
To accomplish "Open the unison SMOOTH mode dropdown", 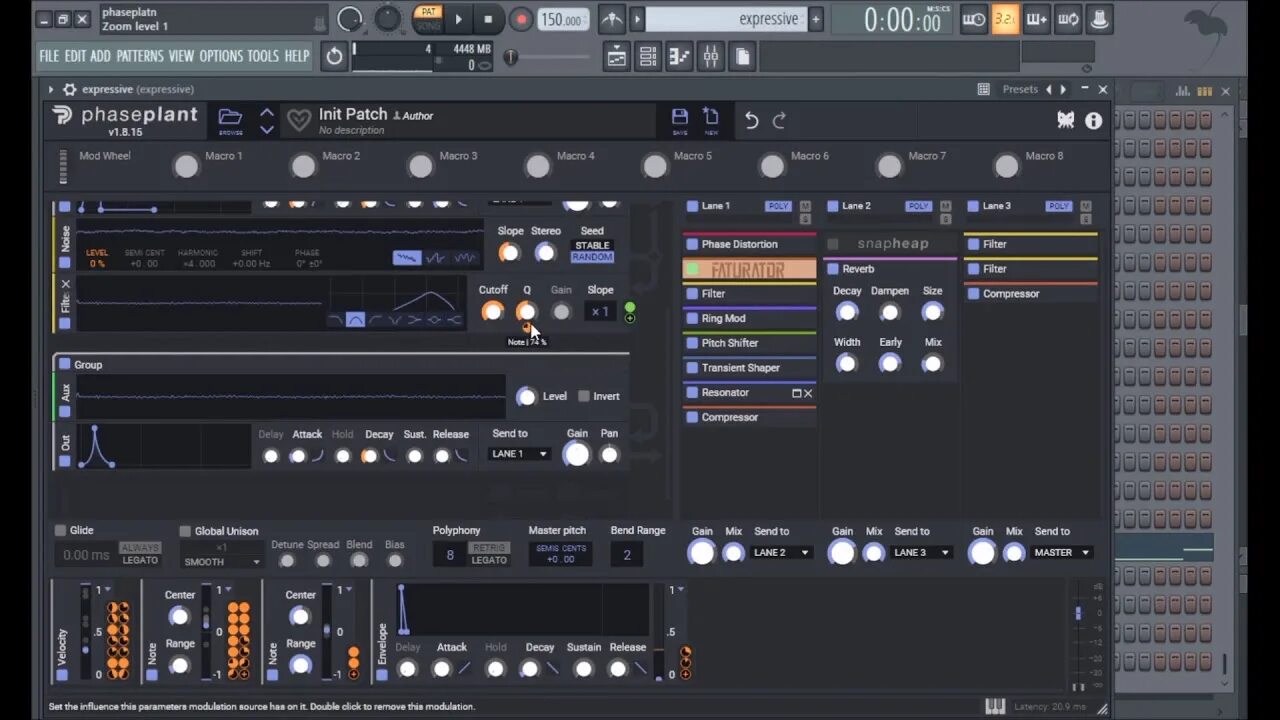I will pos(221,562).
